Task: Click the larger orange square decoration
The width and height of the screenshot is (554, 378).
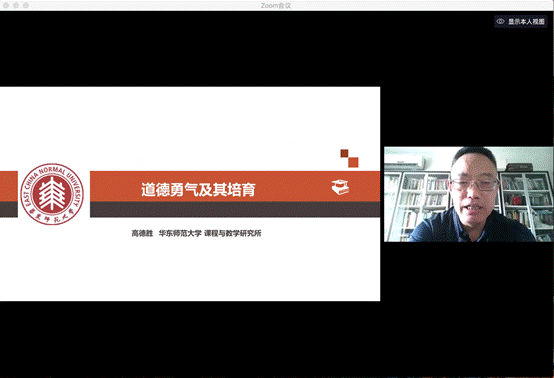Action: (x=353, y=162)
